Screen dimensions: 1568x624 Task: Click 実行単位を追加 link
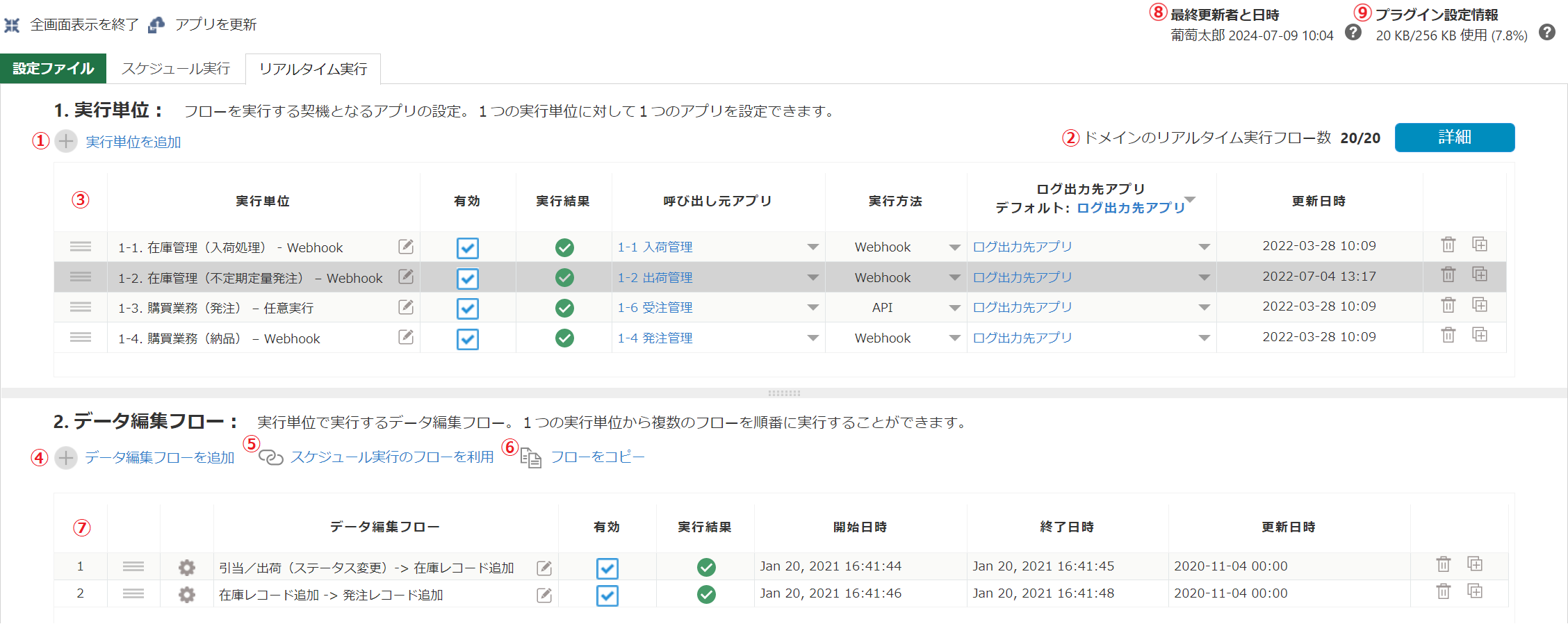pos(133,142)
